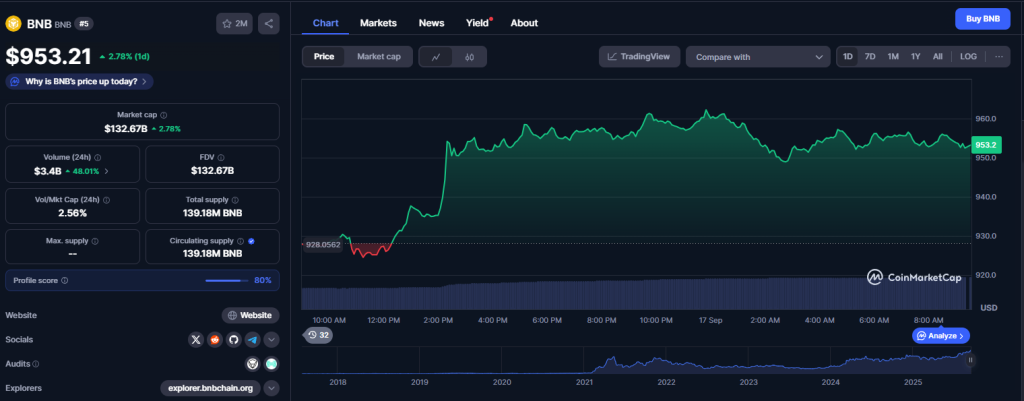Expand more social links chevron
1024x401 pixels.
(271, 340)
